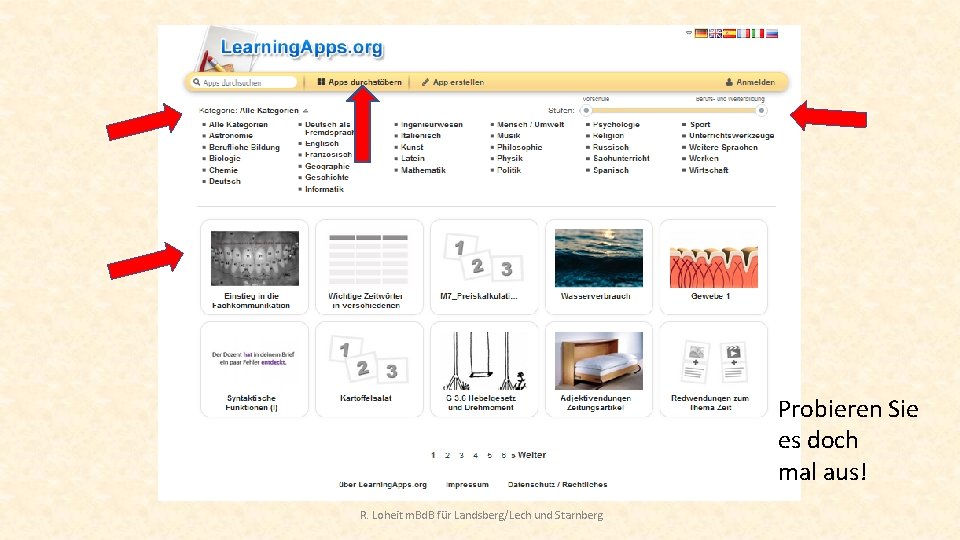Click the left handle of the Stufen slider
Screen dimensions: 960x540
[586, 111]
